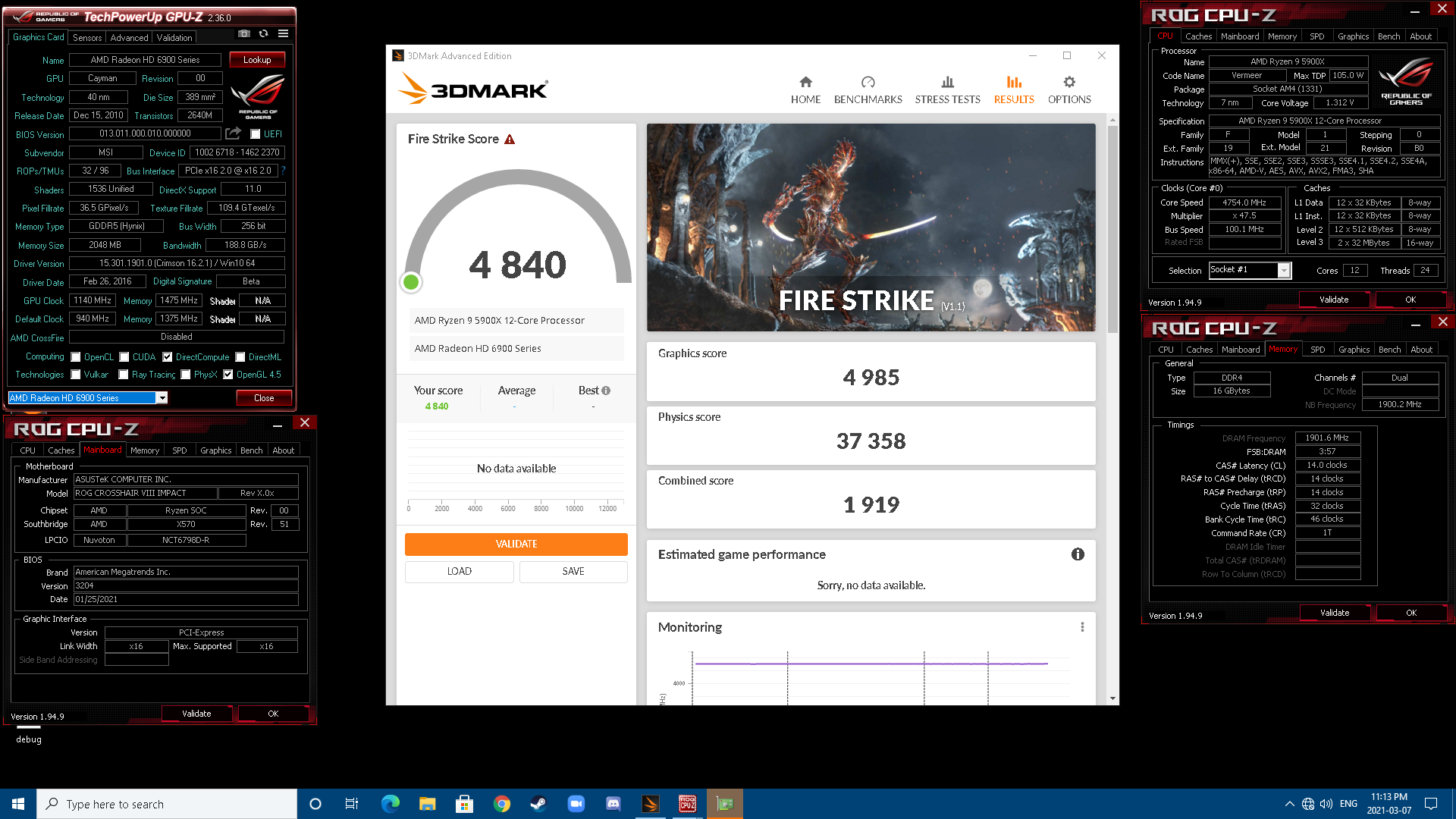Image resolution: width=1456 pixels, height=819 pixels.
Task: Click GPU-Z refresh icon
Action: [263, 34]
